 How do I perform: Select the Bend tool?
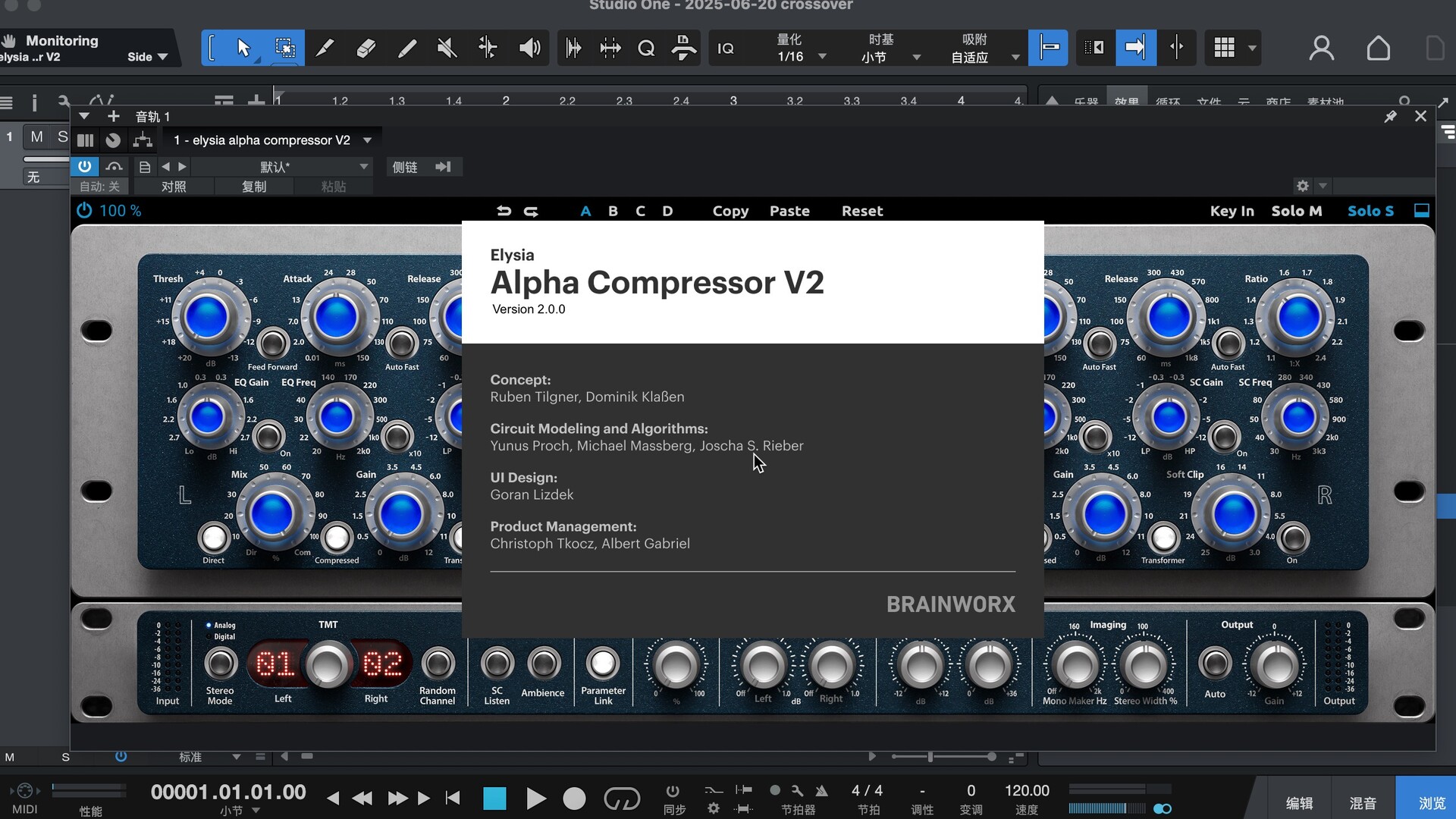tap(488, 48)
